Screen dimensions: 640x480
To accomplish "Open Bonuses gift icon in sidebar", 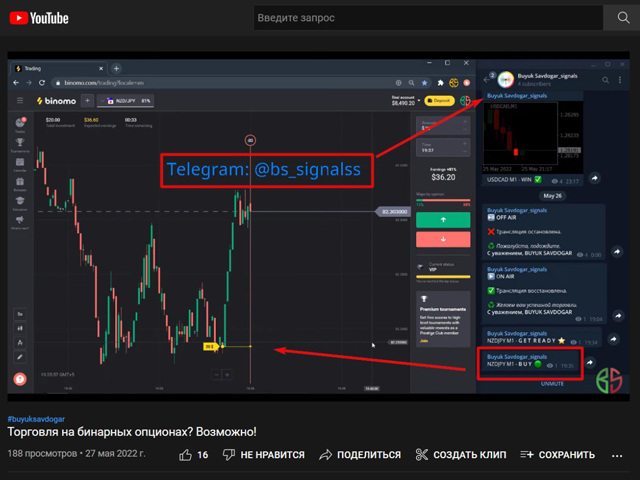I will 20,184.
